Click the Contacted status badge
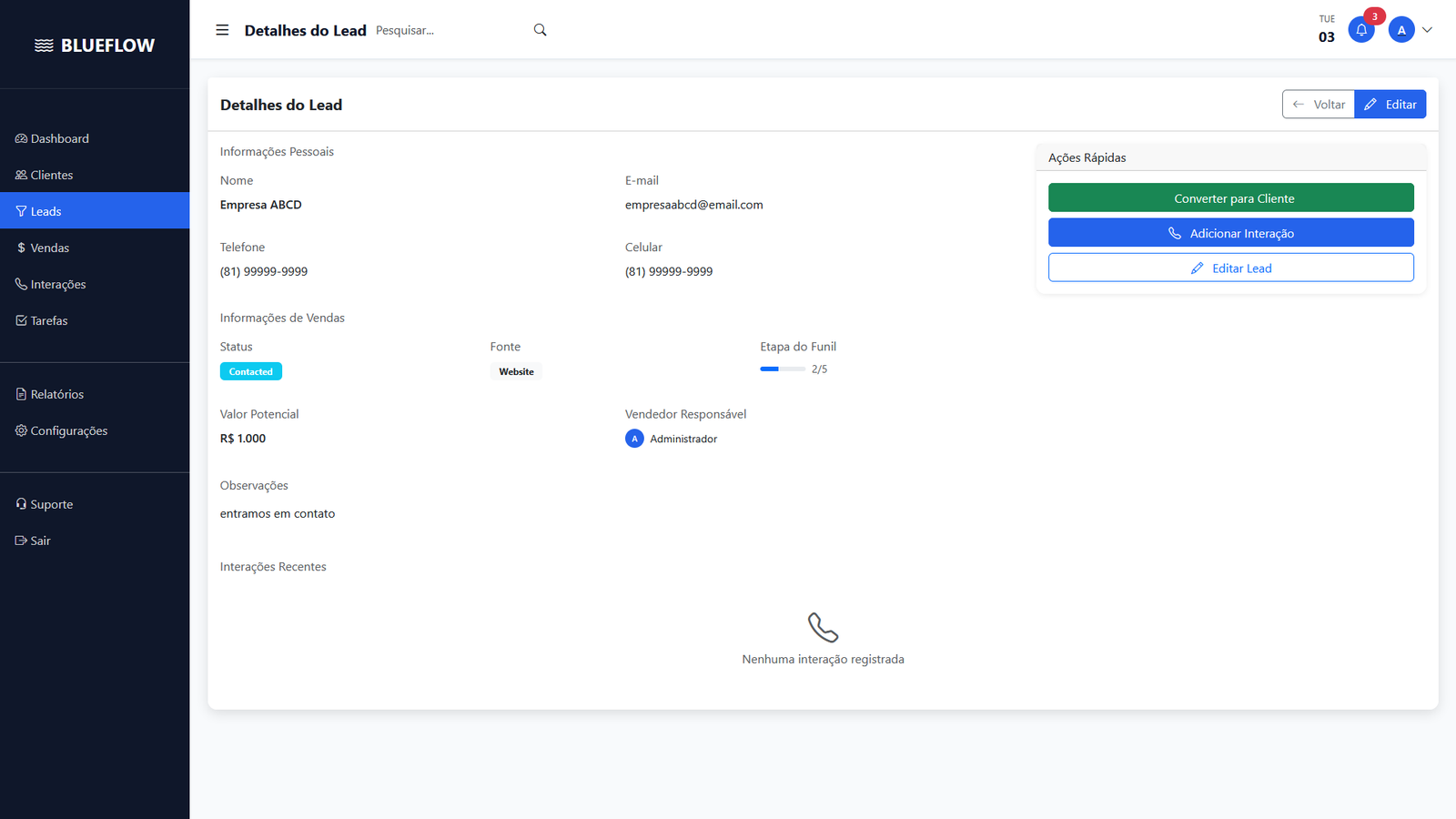Screen dimensions: 1456x819 (x=250, y=370)
